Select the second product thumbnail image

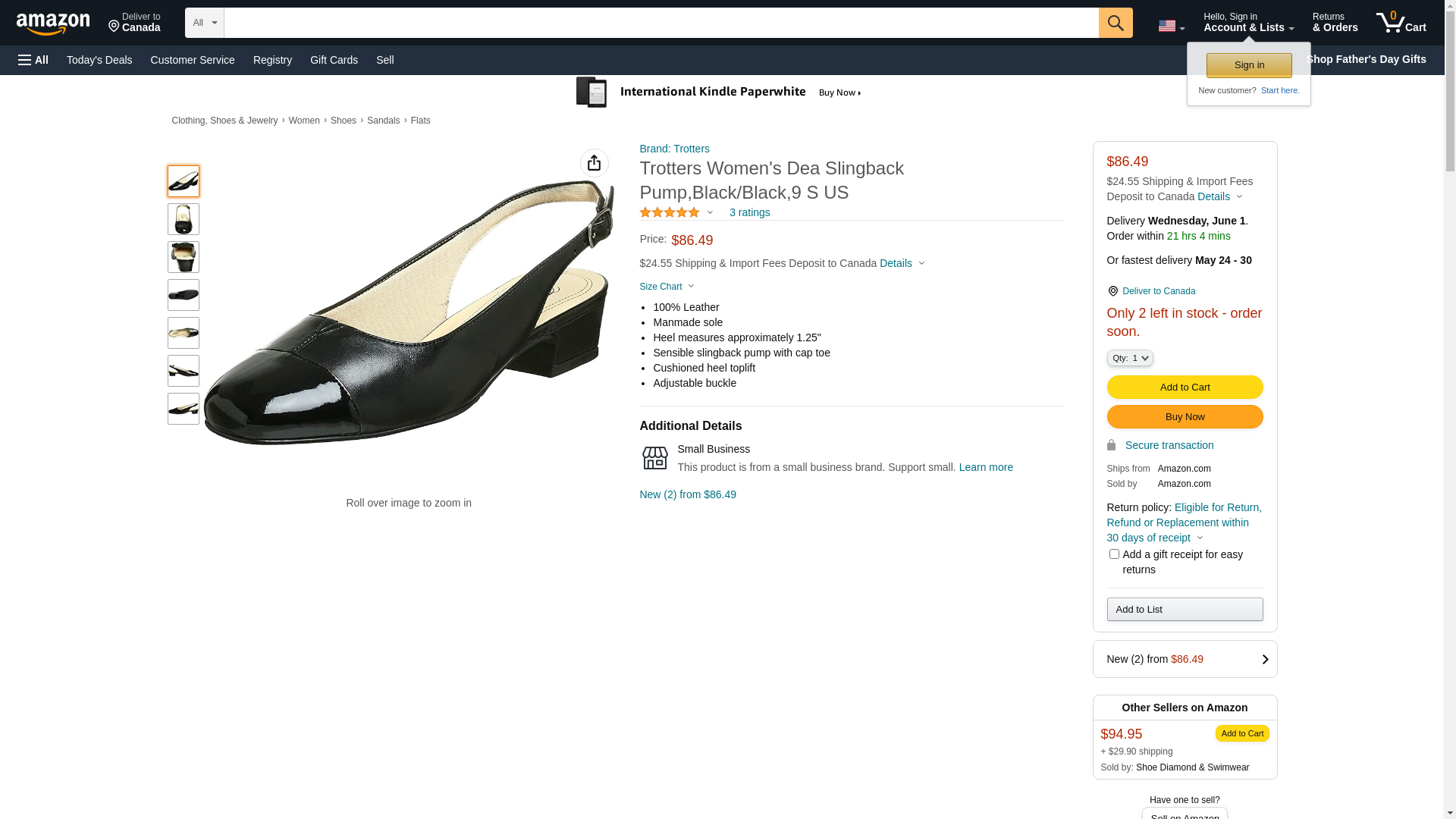(184, 219)
